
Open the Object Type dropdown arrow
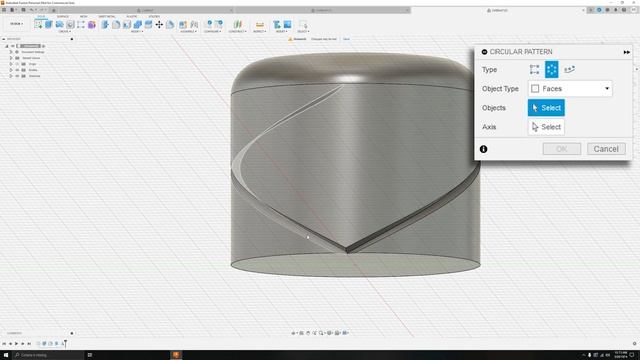(607, 89)
